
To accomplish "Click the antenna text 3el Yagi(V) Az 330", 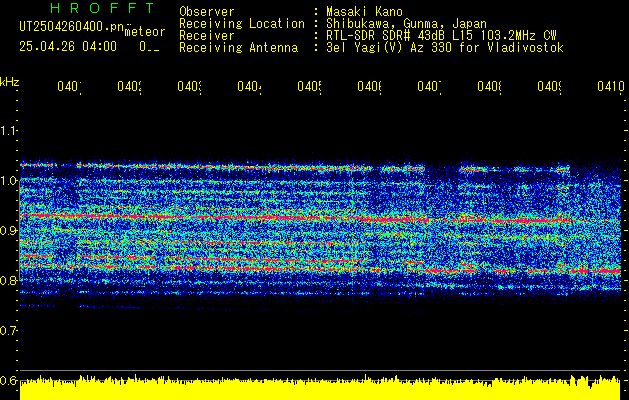I will pyautogui.click(x=389, y=48).
